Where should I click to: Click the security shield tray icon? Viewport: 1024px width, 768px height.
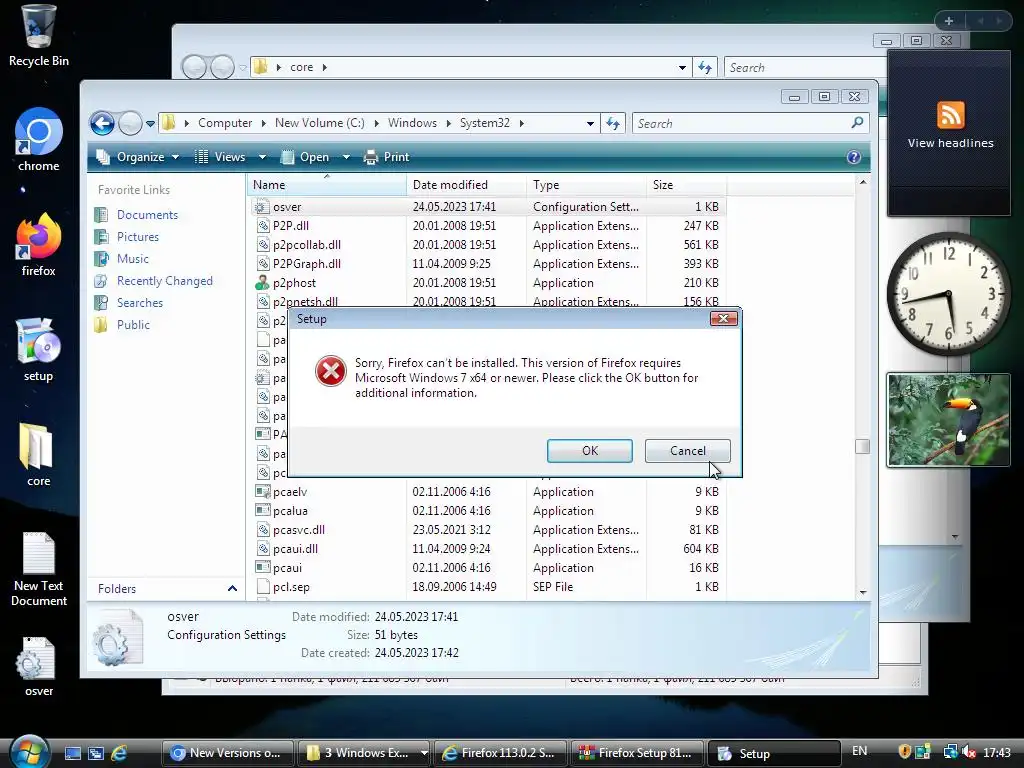[904, 752]
